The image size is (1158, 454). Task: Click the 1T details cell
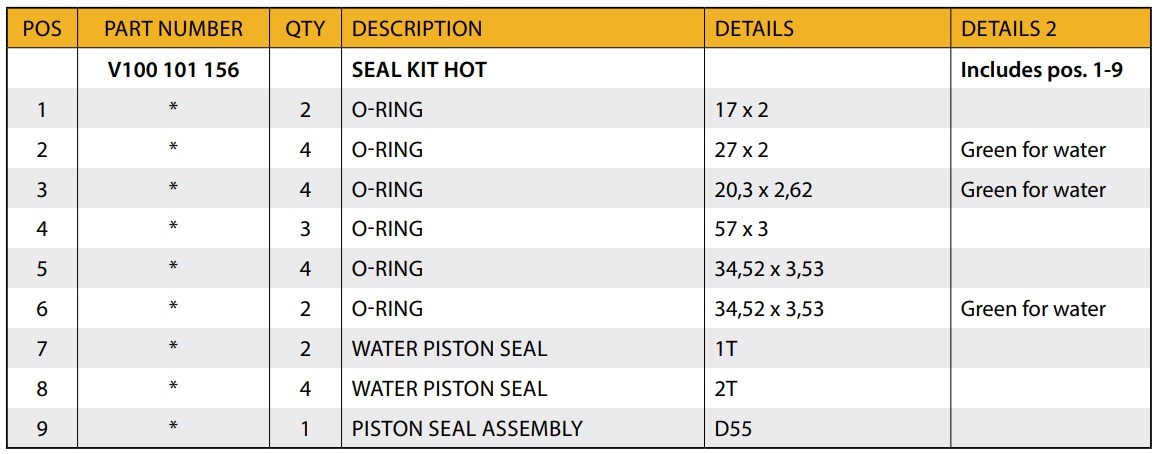point(726,349)
